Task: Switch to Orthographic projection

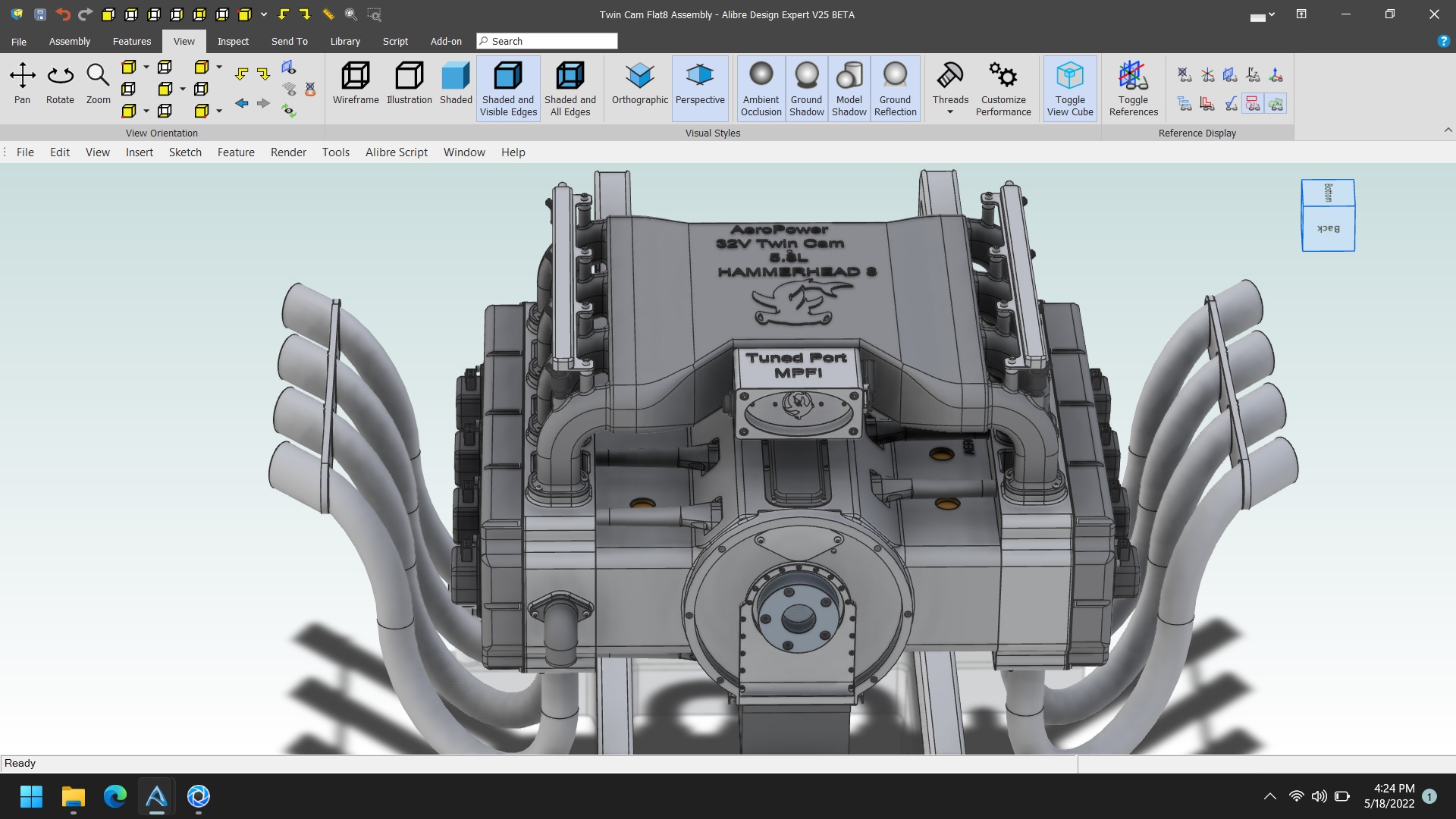Action: [x=640, y=83]
